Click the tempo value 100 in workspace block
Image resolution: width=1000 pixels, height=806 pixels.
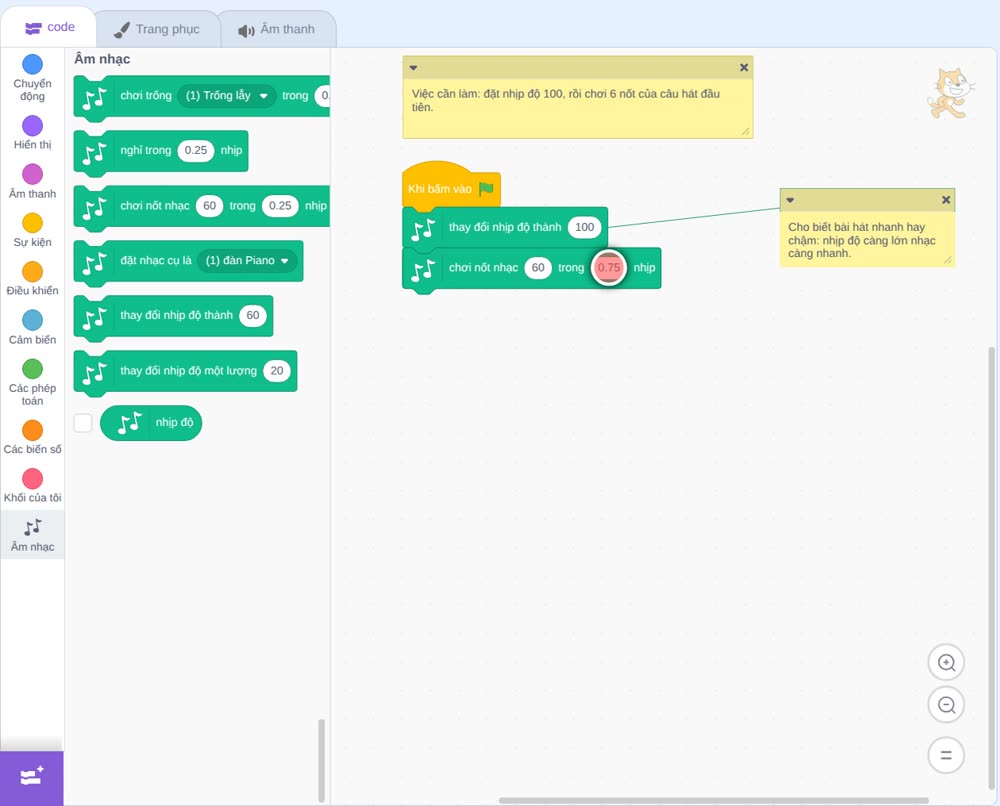coord(584,227)
